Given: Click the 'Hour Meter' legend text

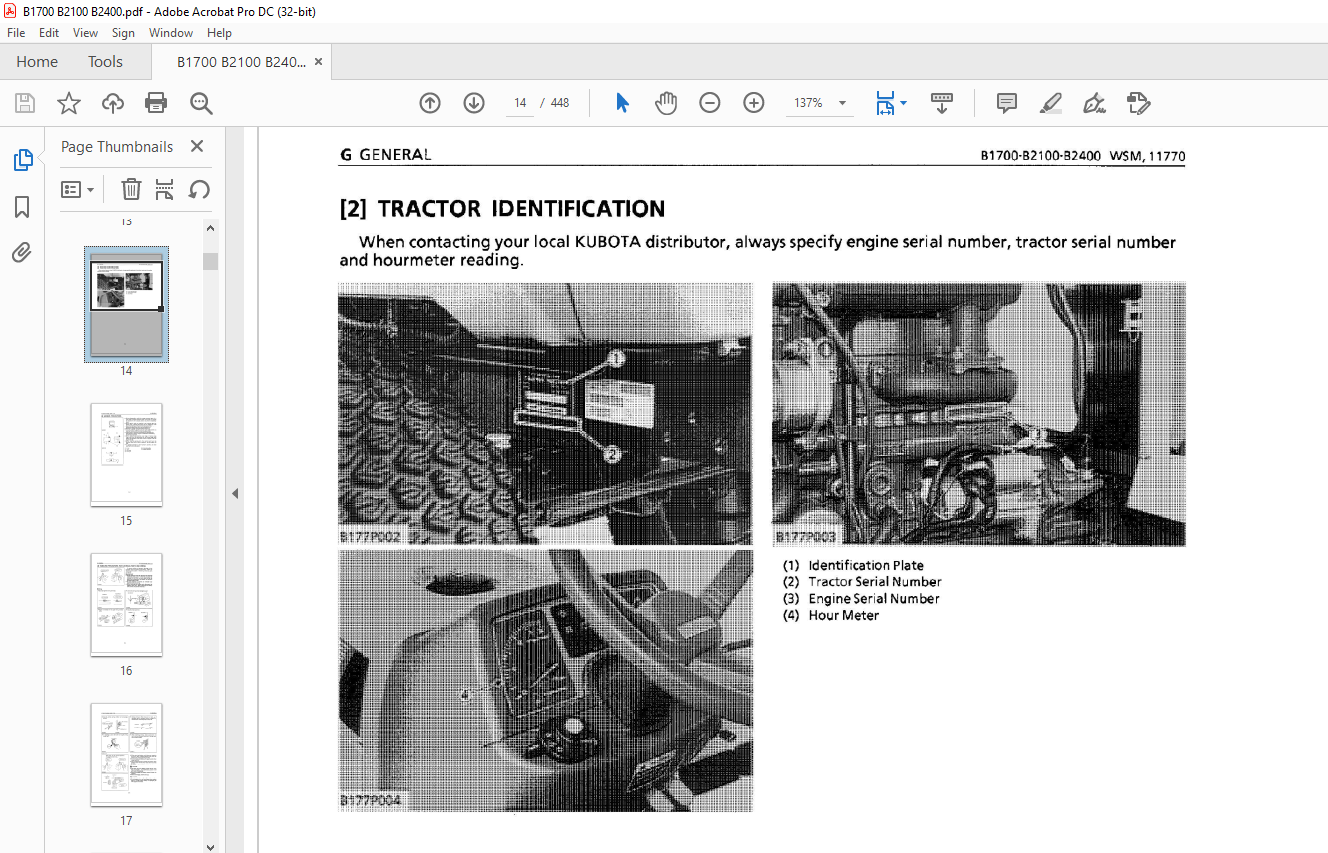Looking at the screenshot, I should [x=844, y=615].
